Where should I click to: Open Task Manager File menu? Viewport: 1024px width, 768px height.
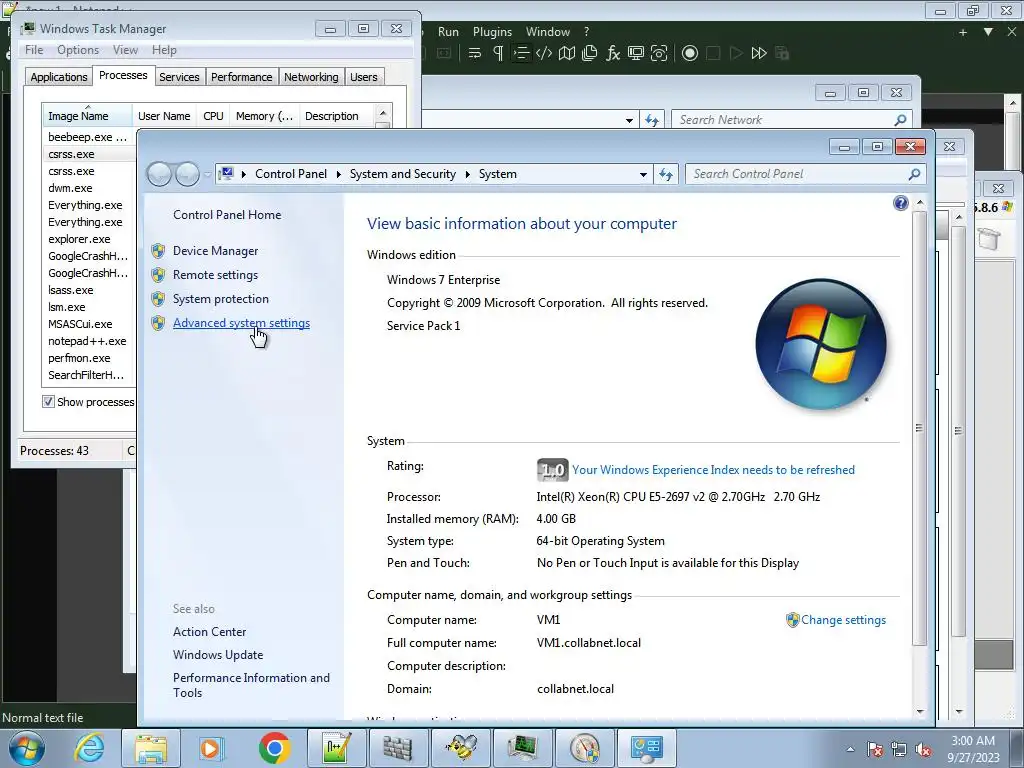pos(34,50)
